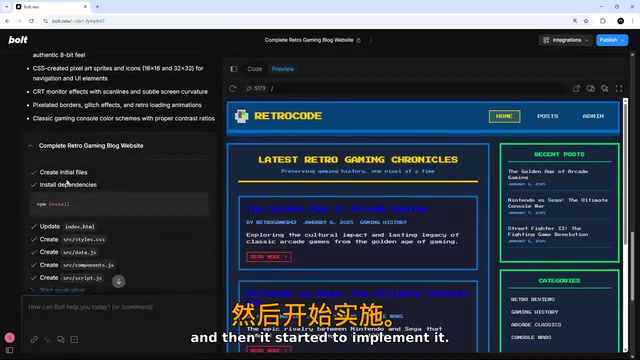Click the Install dependencies step

point(68,184)
